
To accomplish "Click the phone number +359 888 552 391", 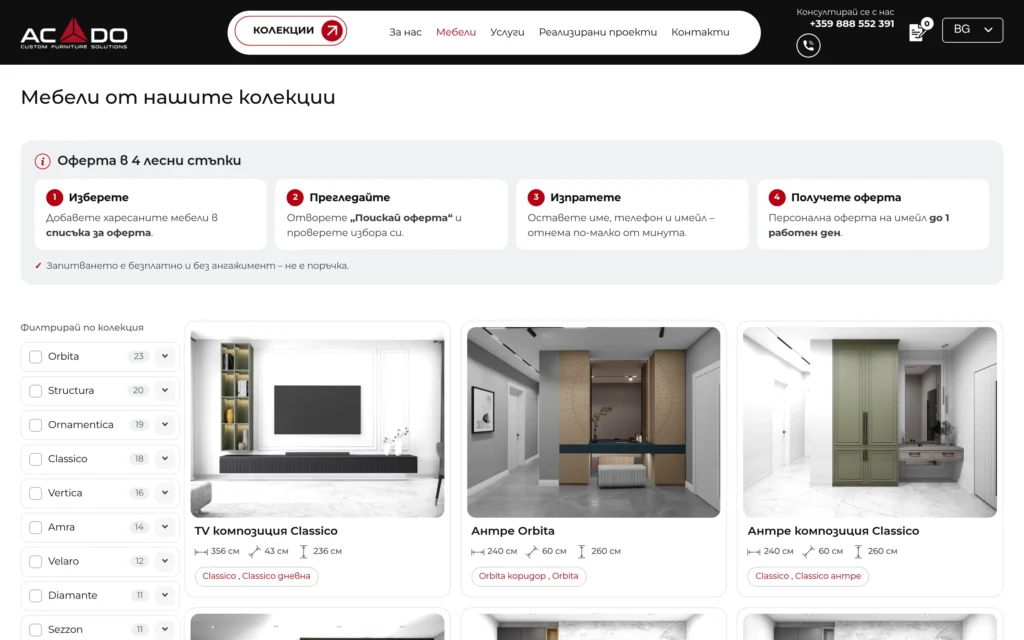I will (x=852, y=24).
